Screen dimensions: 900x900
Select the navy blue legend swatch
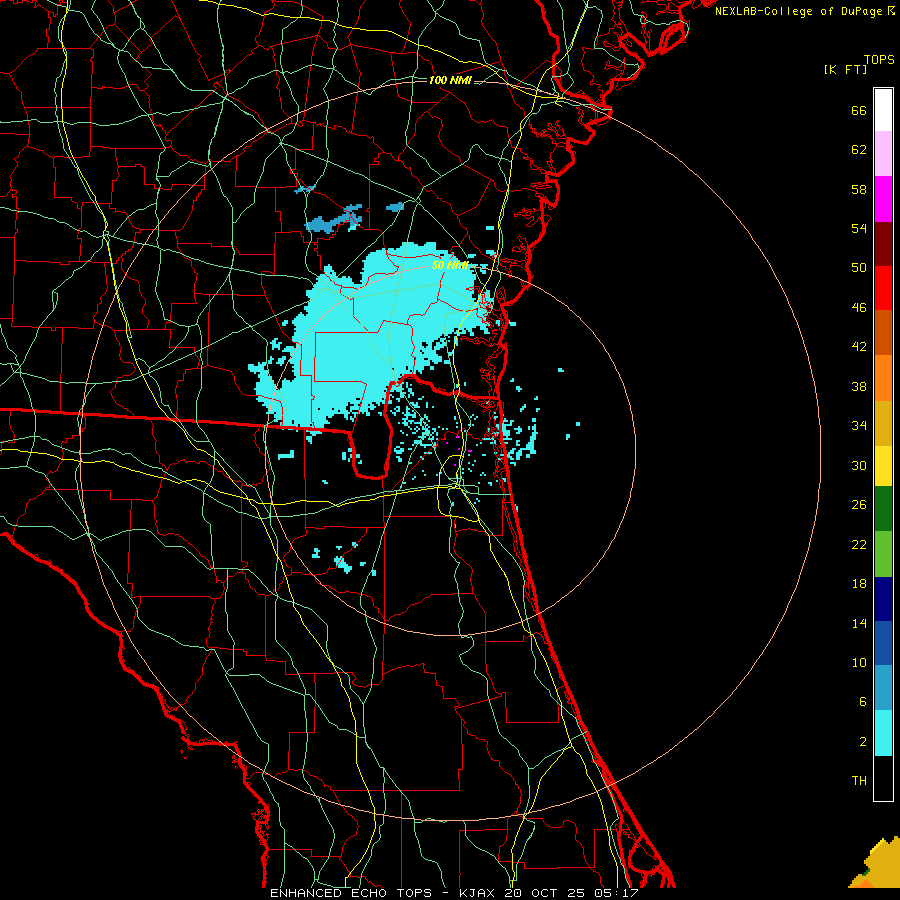tap(883, 599)
